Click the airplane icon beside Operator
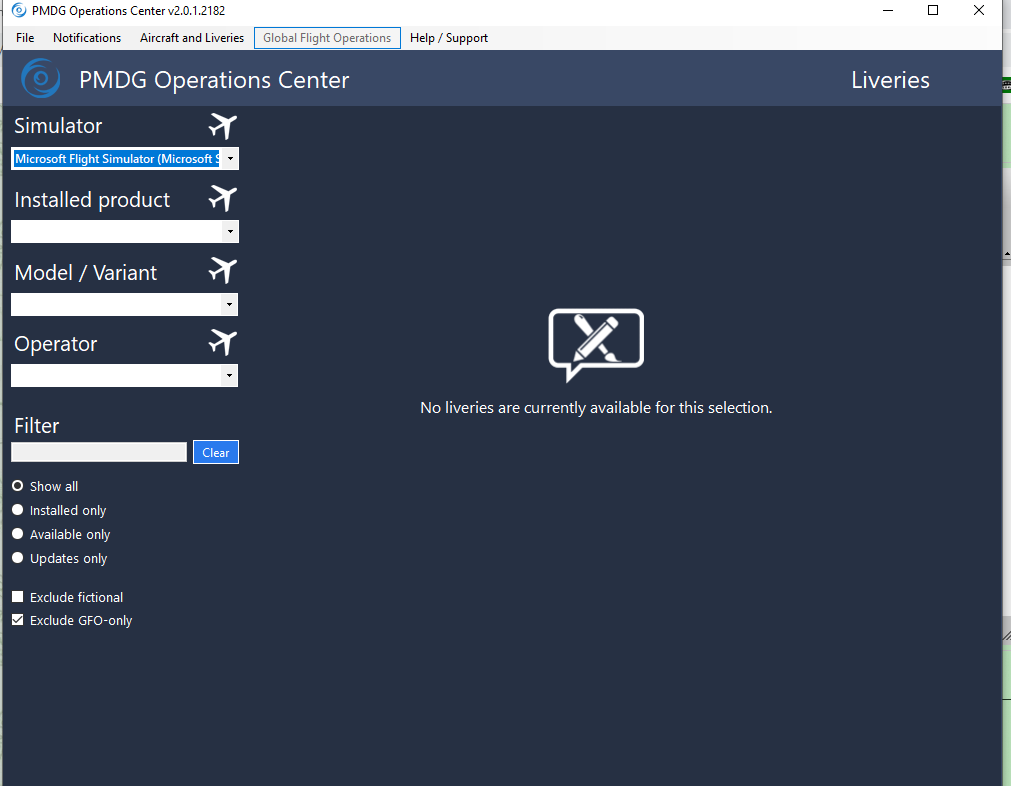This screenshot has height=786, width=1011. point(222,342)
